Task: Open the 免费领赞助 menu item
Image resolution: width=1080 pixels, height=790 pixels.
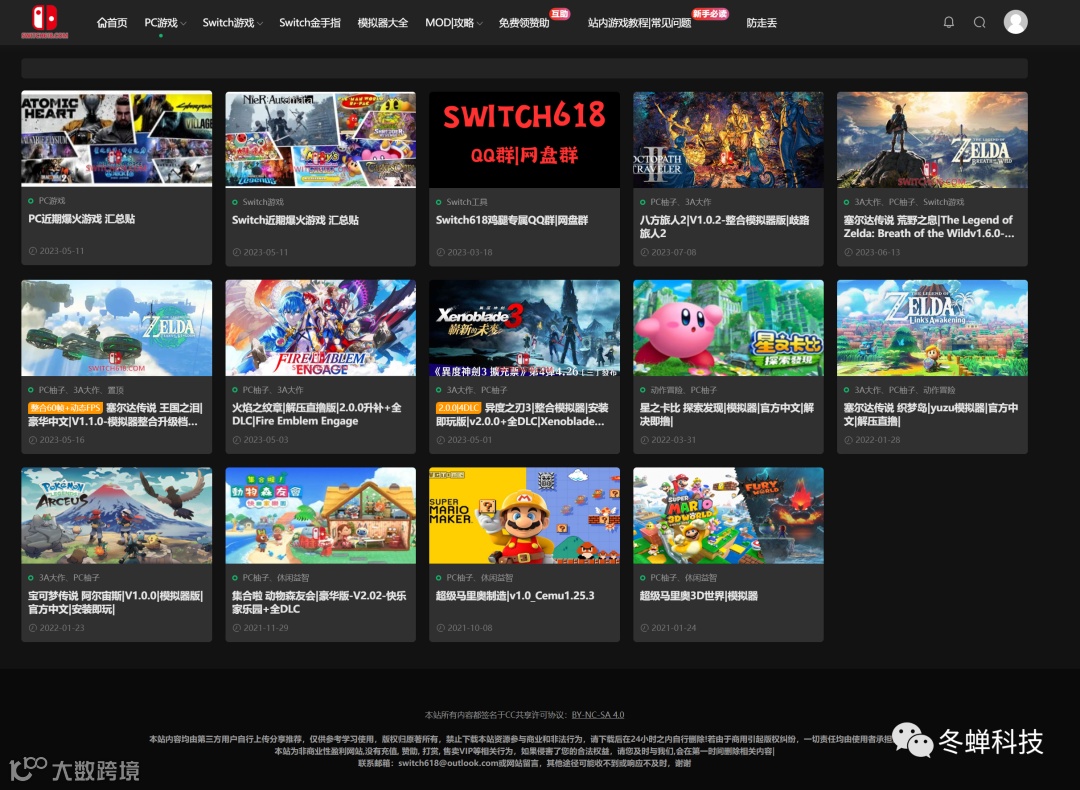Action: point(524,23)
